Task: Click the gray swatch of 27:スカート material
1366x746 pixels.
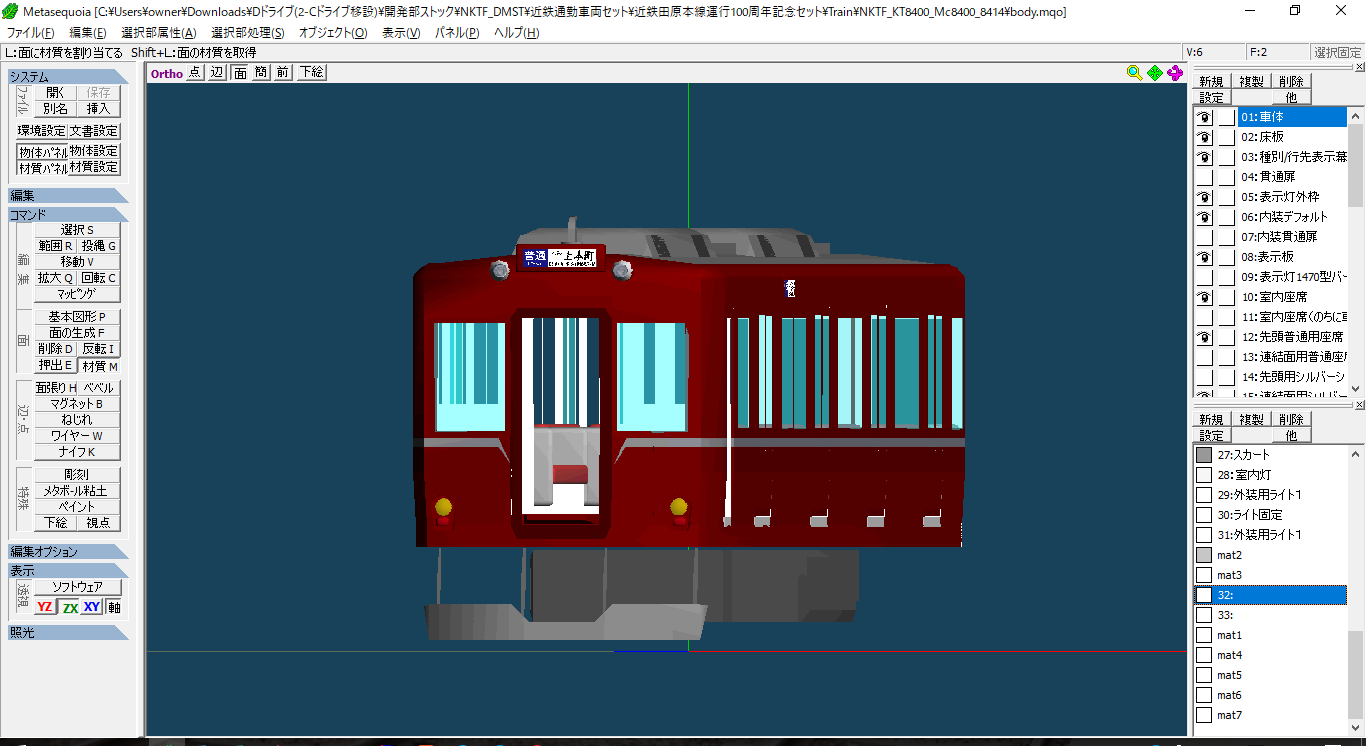Action: coord(1204,455)
